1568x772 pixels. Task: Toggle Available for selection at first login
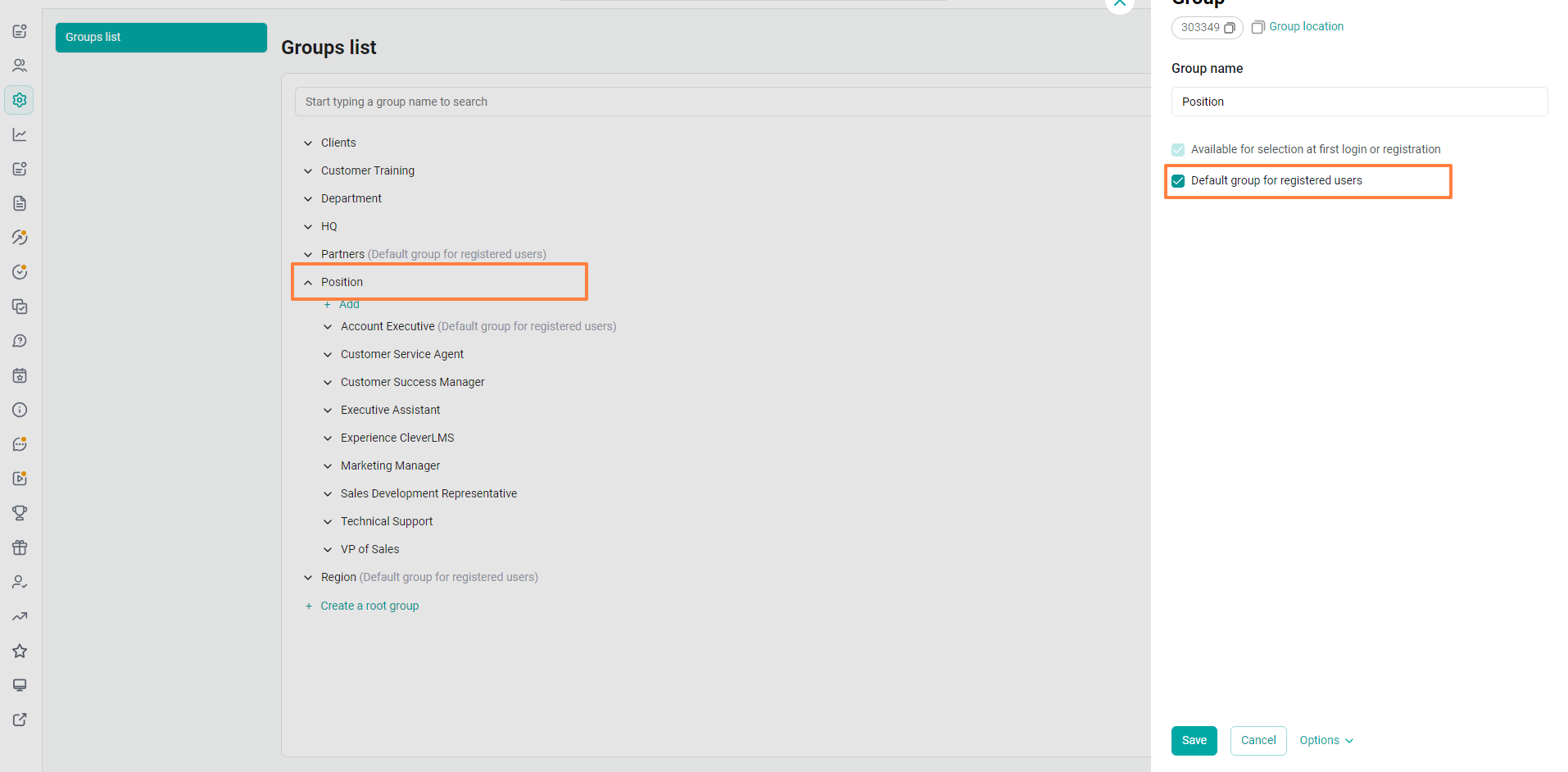[x=1178, y=150]
